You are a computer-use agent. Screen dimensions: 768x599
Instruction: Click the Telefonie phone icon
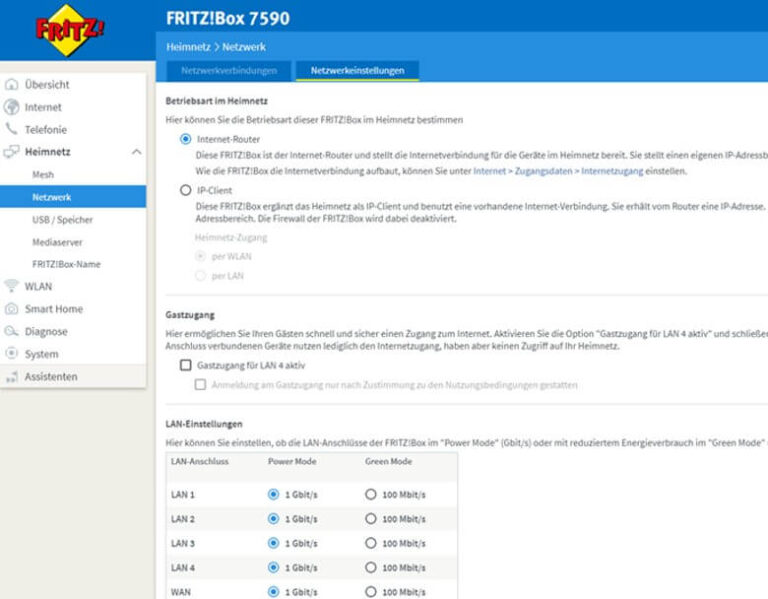(x=12, y=129)
